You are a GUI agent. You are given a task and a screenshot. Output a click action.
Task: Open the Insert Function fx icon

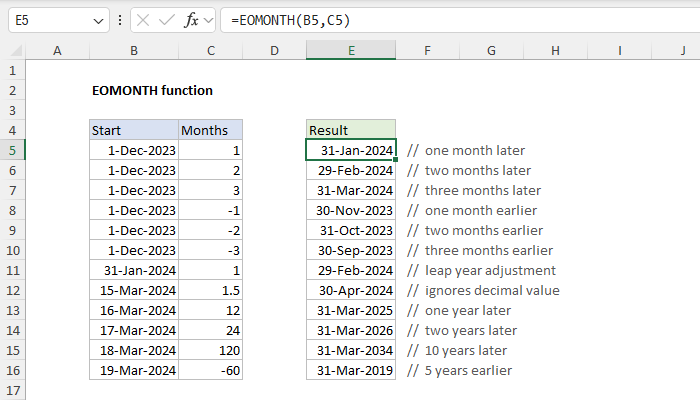(191, 20)
